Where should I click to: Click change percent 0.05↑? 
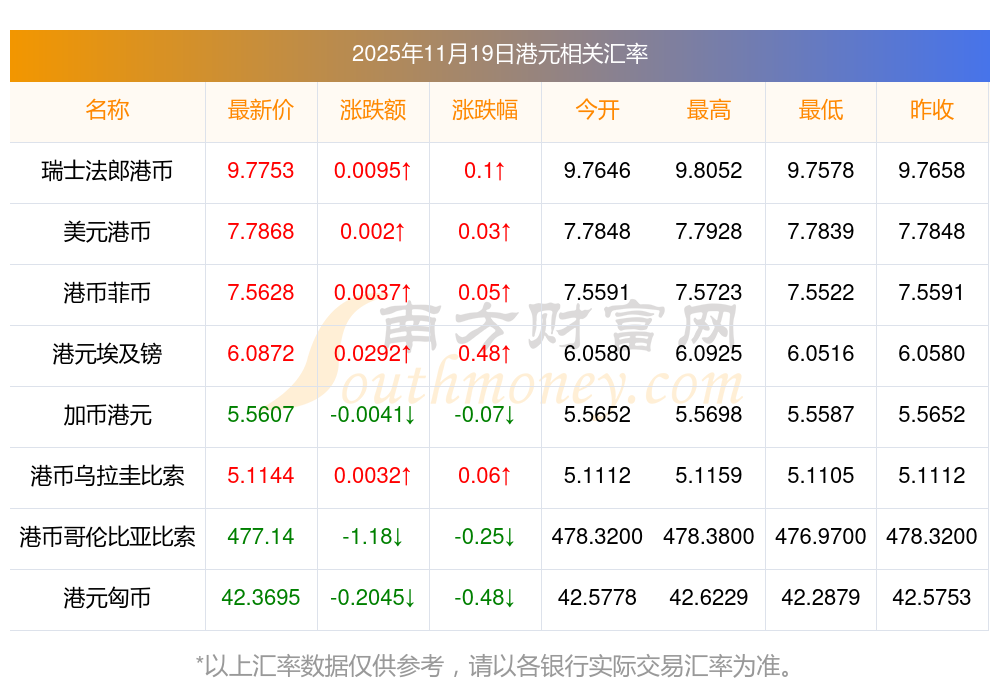pyautogui.click(x=485, y=292)
